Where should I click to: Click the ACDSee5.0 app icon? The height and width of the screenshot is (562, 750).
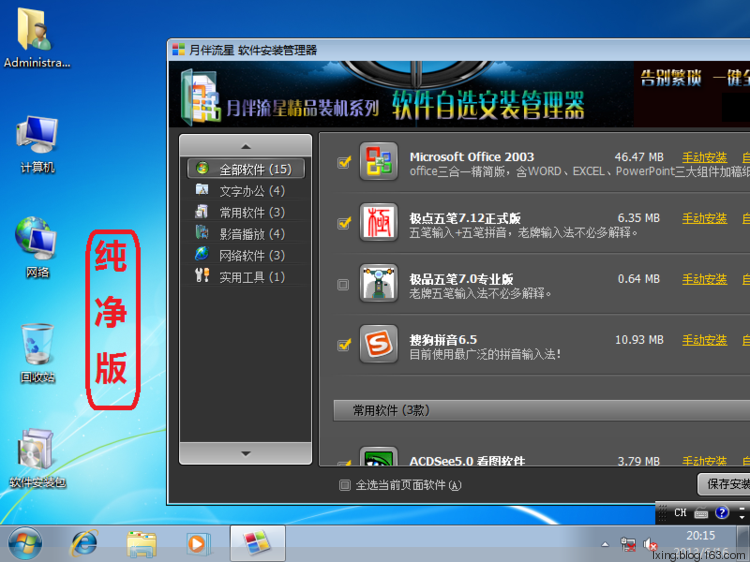click(x=378, y=456)
